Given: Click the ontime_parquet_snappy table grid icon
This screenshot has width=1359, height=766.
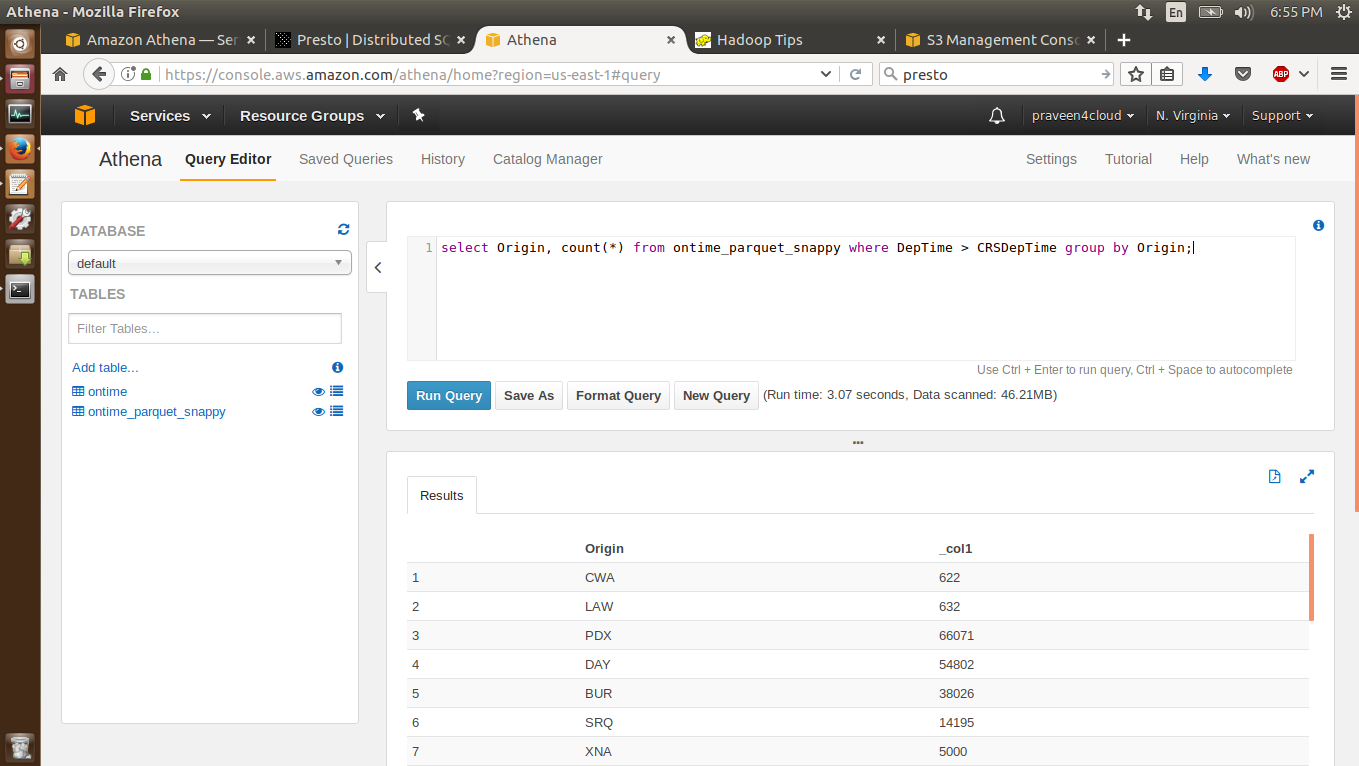Looking at the screenshot, I should (x=78, y=411).
